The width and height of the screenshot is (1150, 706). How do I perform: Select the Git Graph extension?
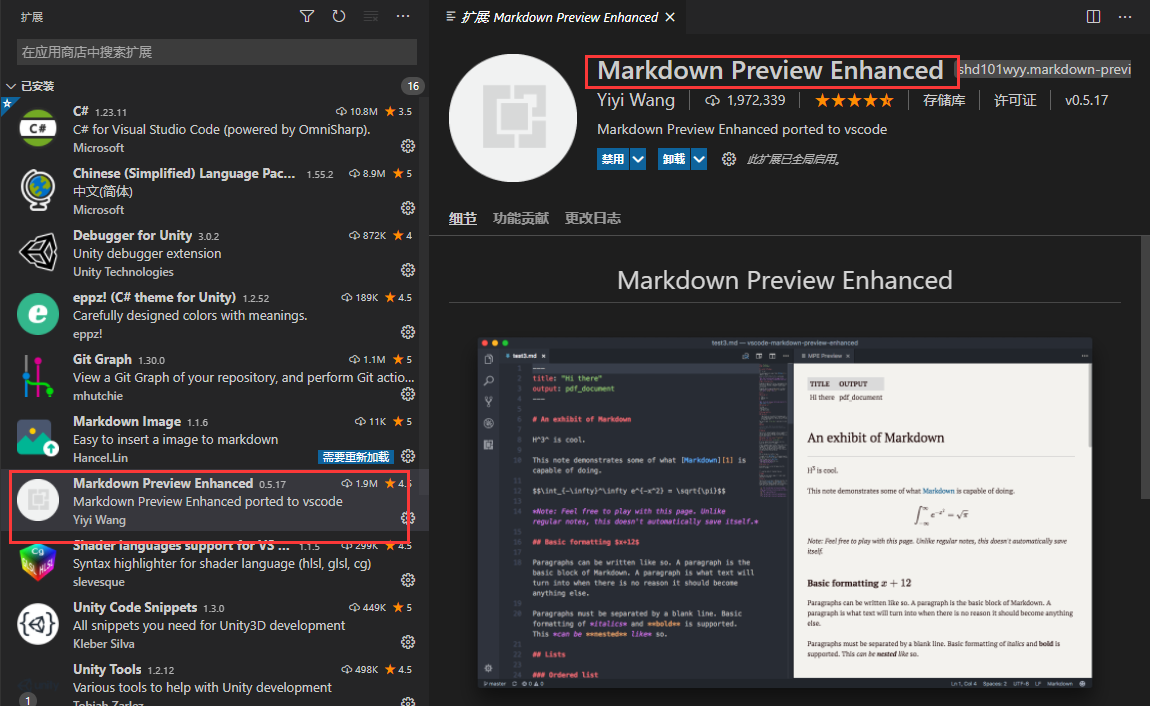coord(213,377)
